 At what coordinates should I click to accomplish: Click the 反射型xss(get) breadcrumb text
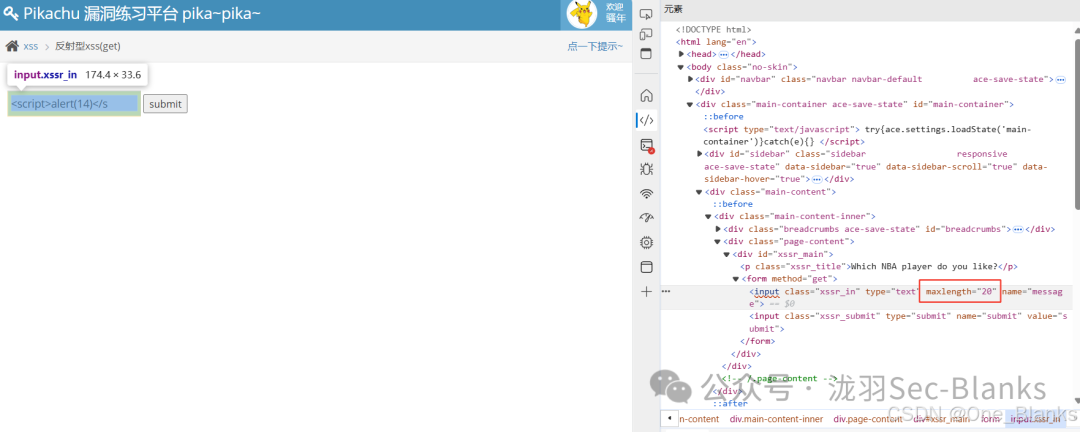pyautogui.click(x=88, y=46)
